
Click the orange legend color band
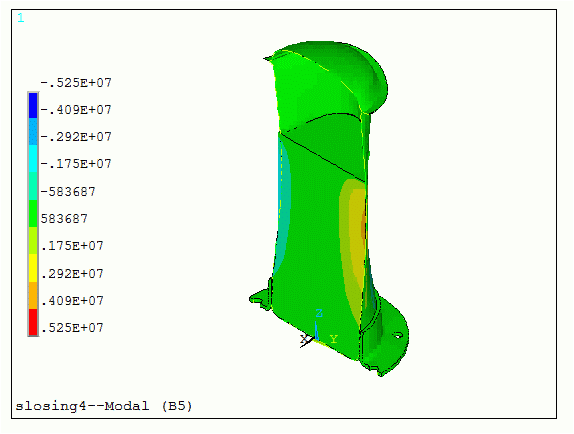(33, 296)
